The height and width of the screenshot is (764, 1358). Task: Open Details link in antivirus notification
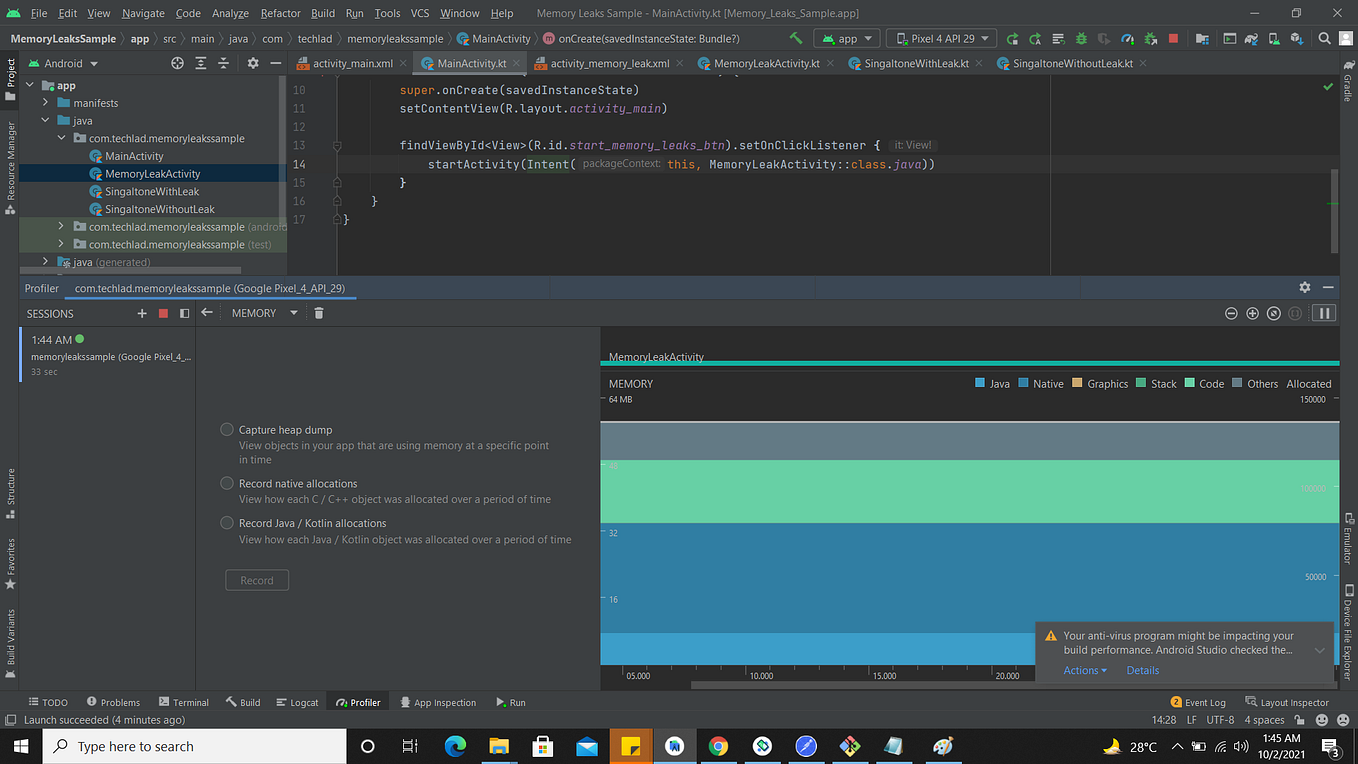1143,670
